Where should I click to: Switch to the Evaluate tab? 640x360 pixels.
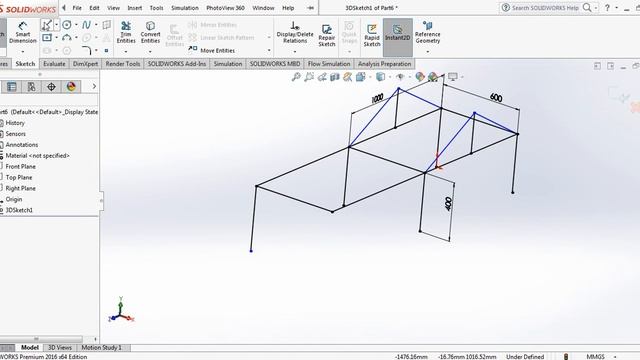coord(54,64)
